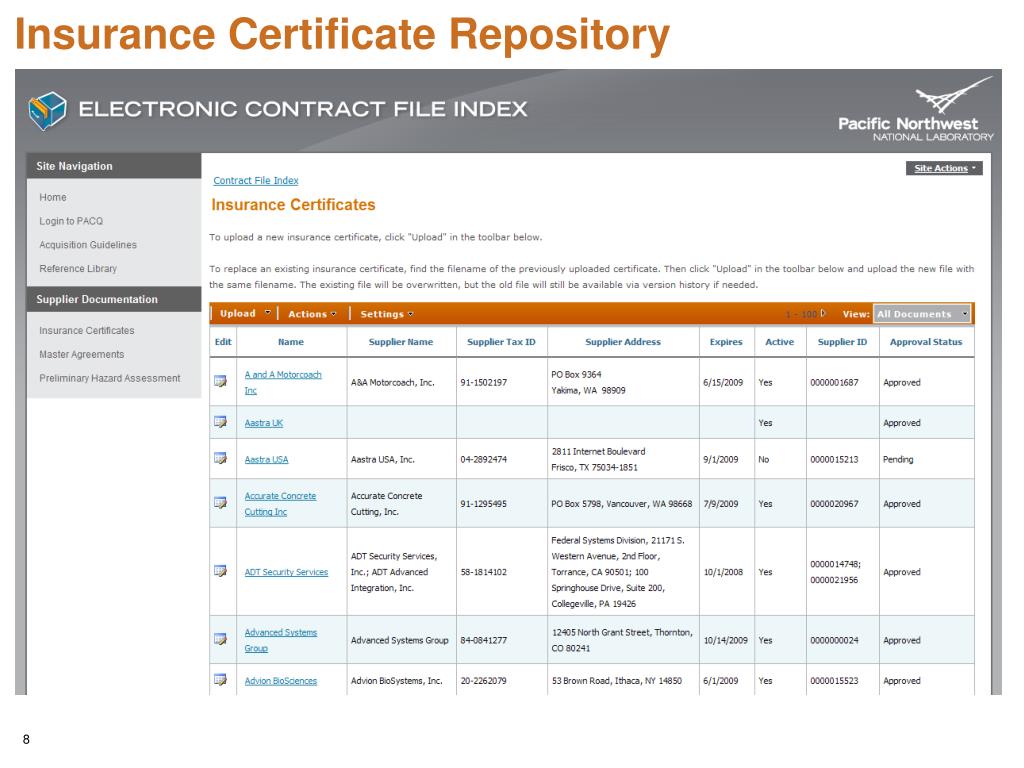Open Master Agreements under Supplier Documentation

click(82, 354)
